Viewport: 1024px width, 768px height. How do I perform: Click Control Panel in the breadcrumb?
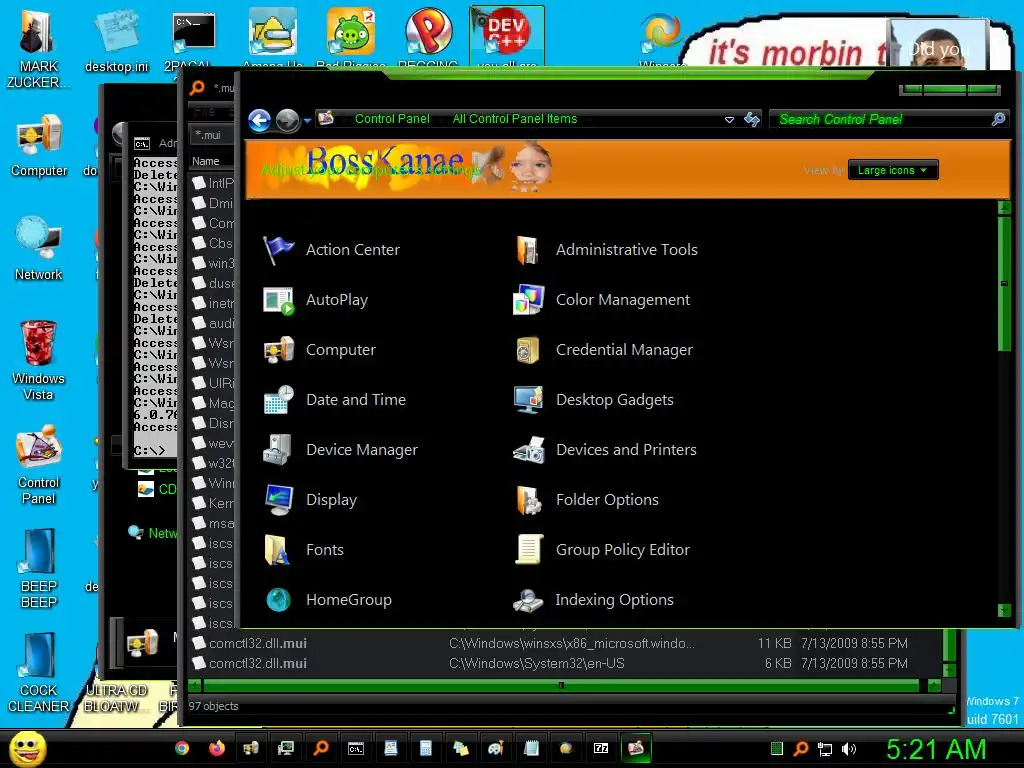pyautogui.click(x=392, y=119)
